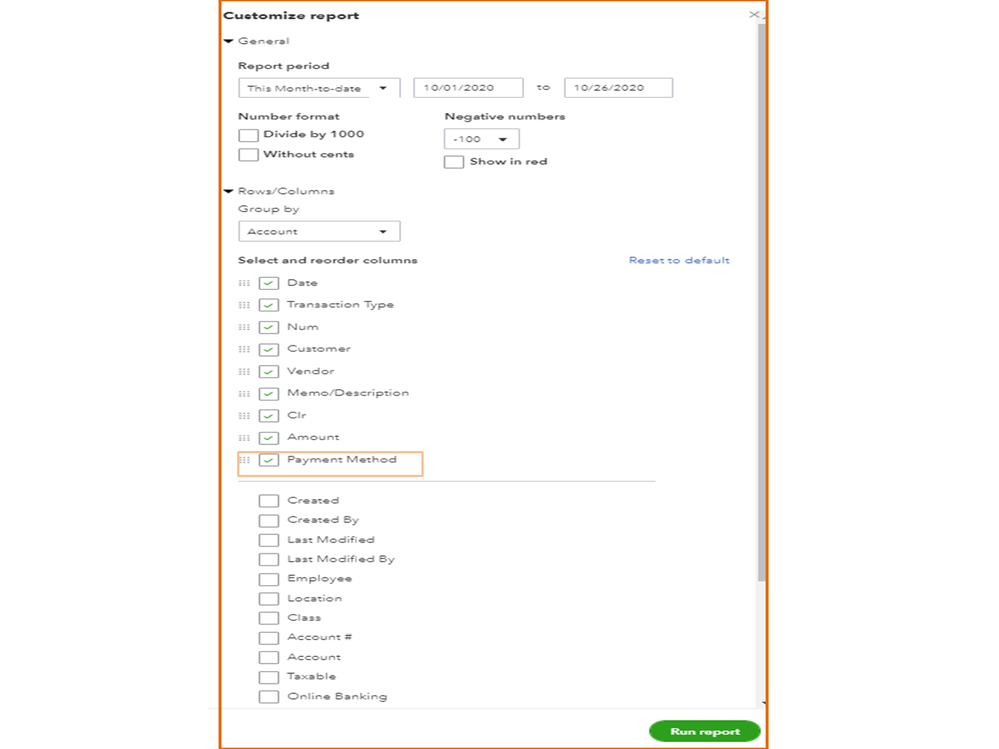Toggle Show in red checkbox
Image resolution: width=999 pixels, height=749 pixels.
(x=454, y=162)
